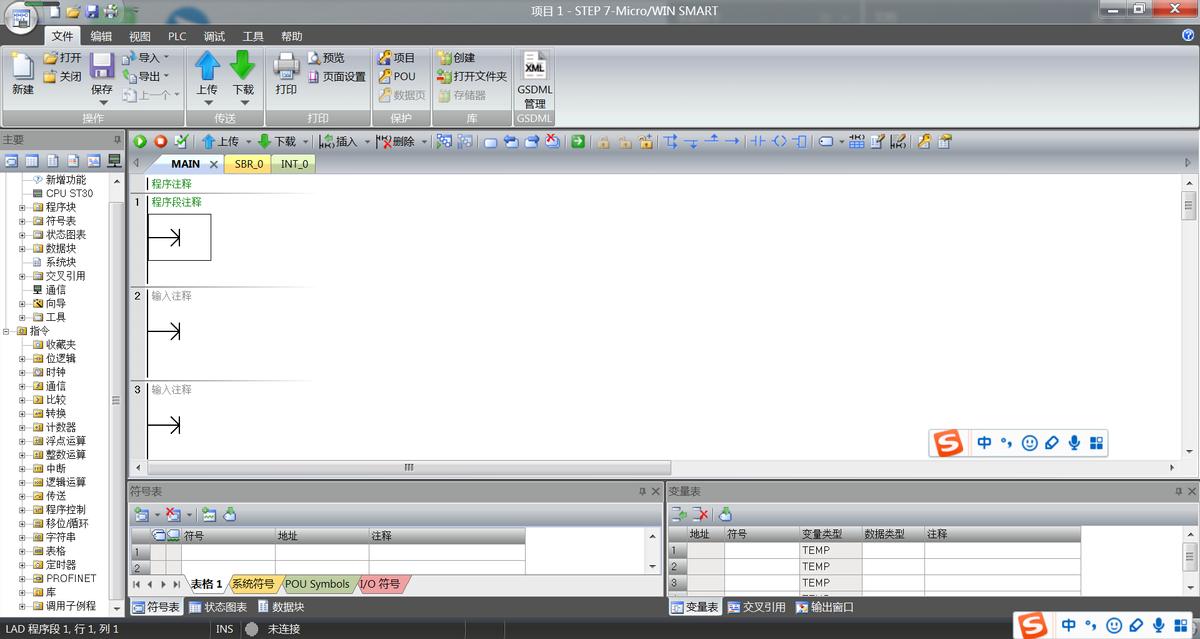Expand the 程序块 tree node
1200x639 pixels.
pos(22,207)
